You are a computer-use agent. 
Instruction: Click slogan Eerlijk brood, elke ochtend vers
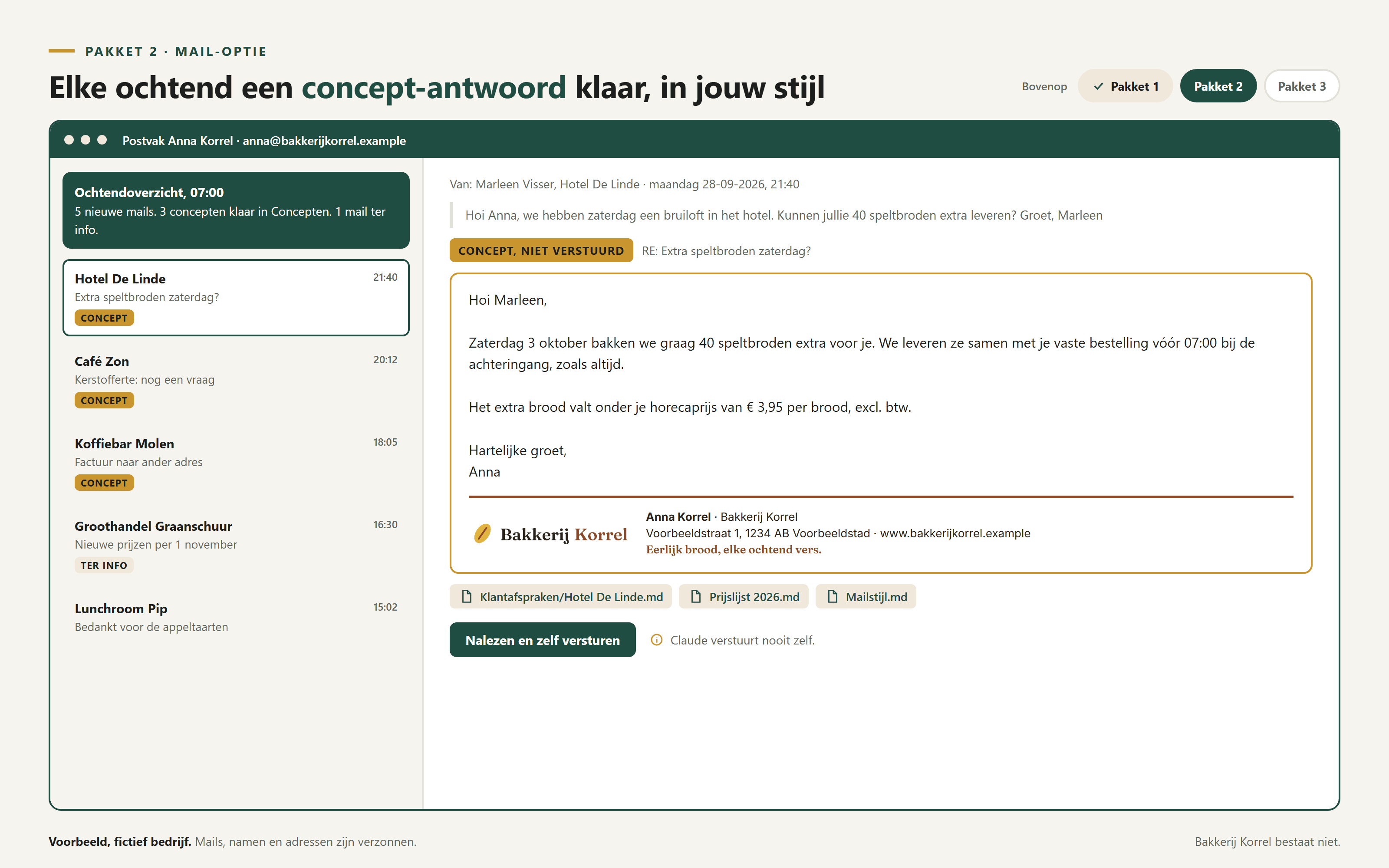[x=734, y=550]
